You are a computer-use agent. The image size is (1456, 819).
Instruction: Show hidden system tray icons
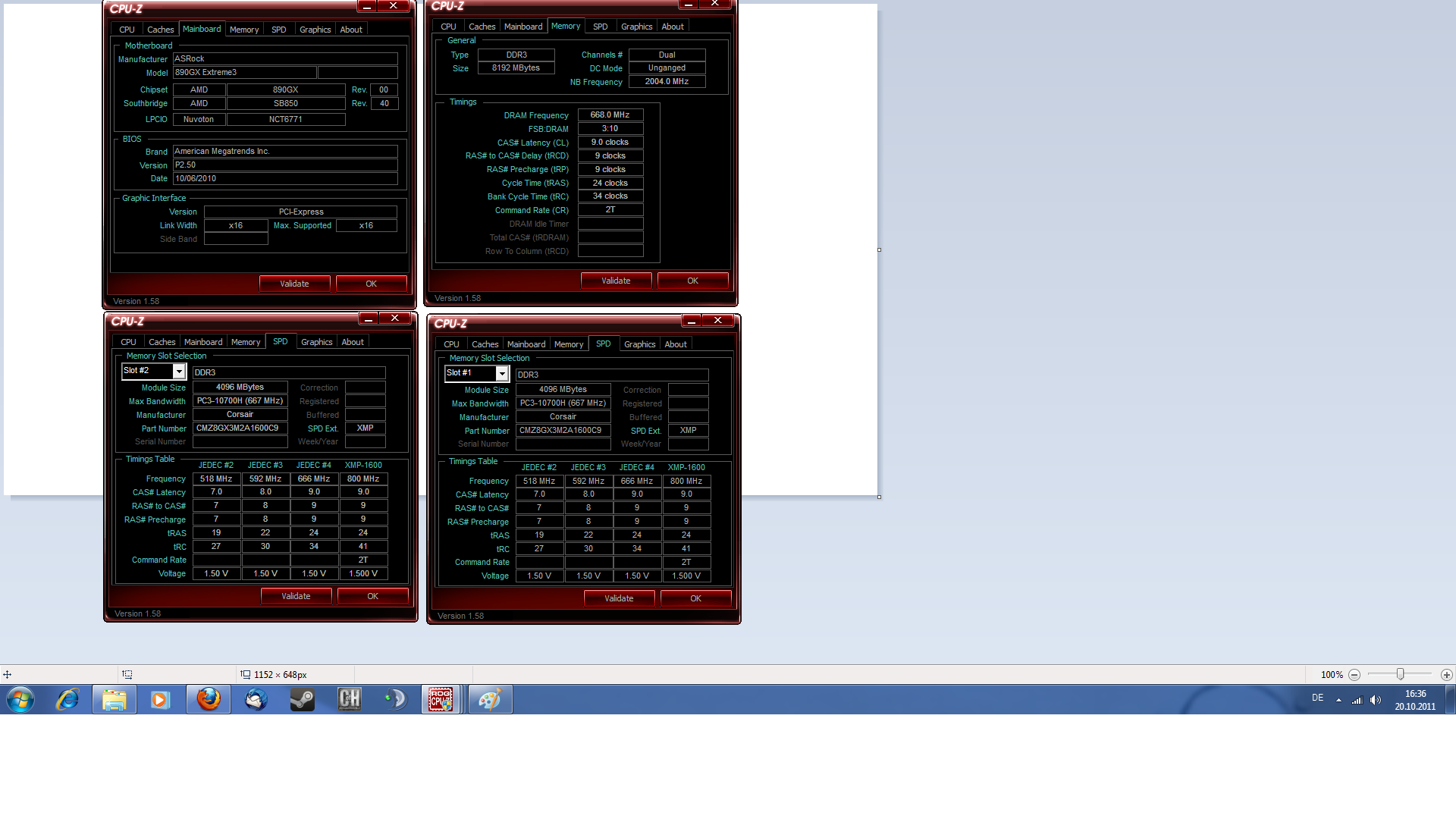(x=1338, y=700)
